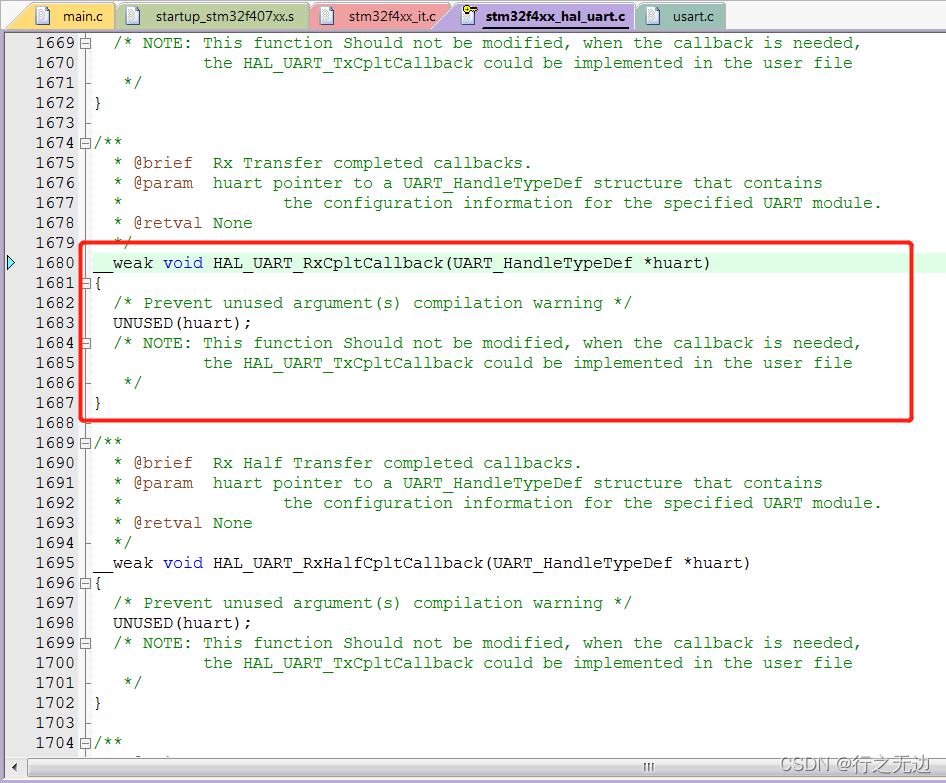The width and height of the screenshot is (946, 783).
Task: Click @retval None on line 1678
Action: 193,223
